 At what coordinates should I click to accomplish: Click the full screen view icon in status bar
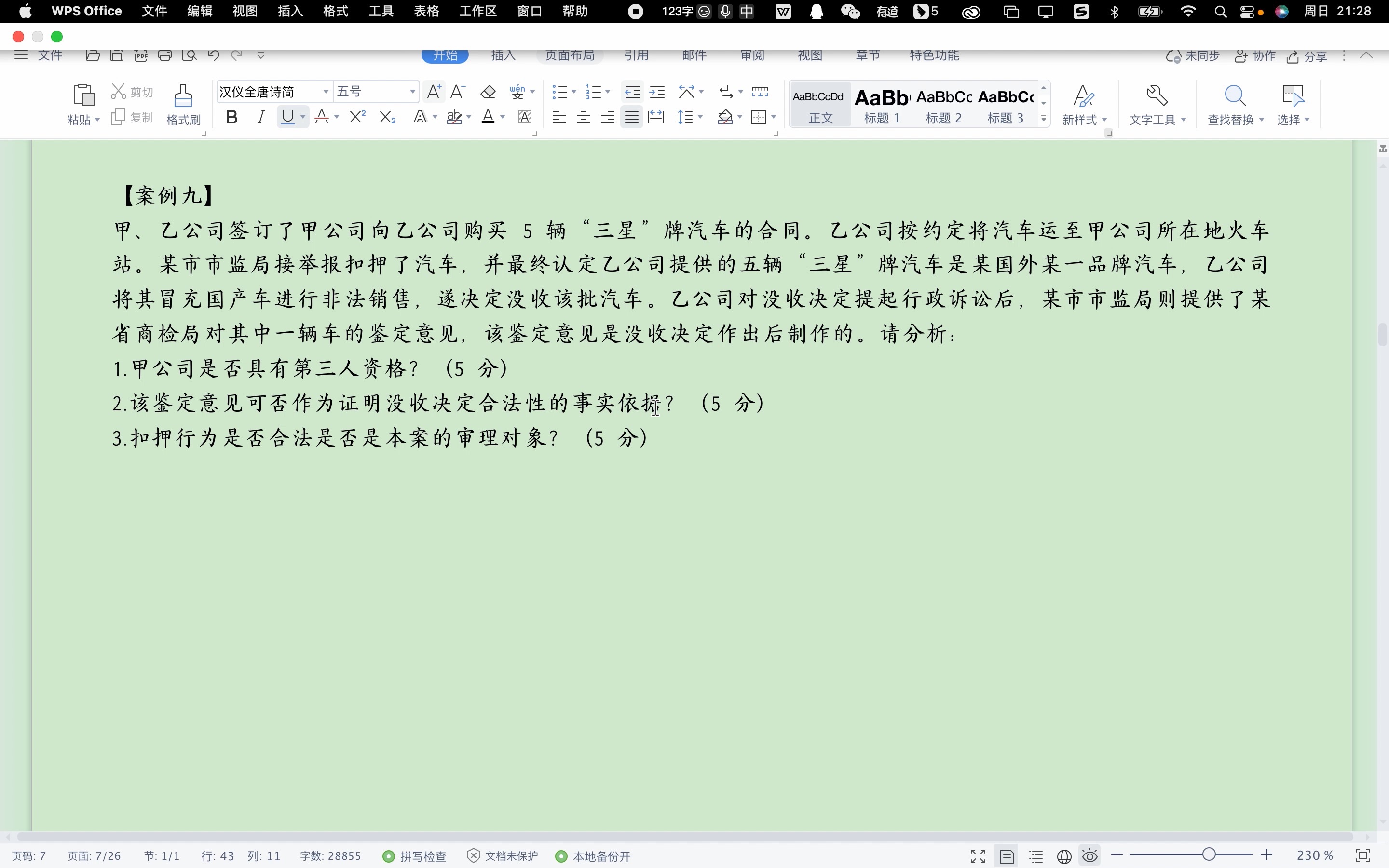[x=978, y=856]
